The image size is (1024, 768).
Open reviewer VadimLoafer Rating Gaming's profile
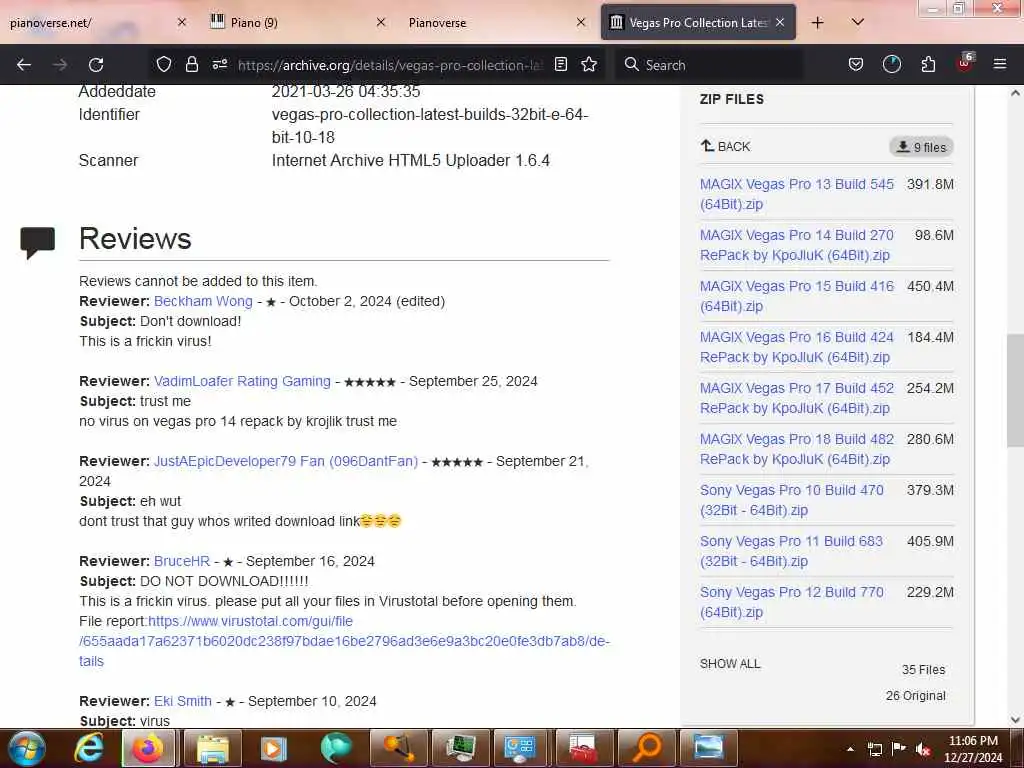242,381
